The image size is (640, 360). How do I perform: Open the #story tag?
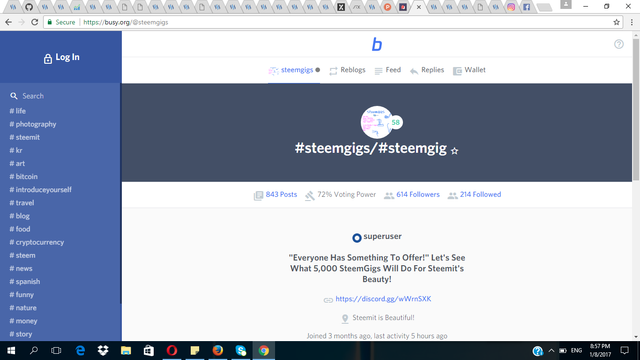pos(21,334)
